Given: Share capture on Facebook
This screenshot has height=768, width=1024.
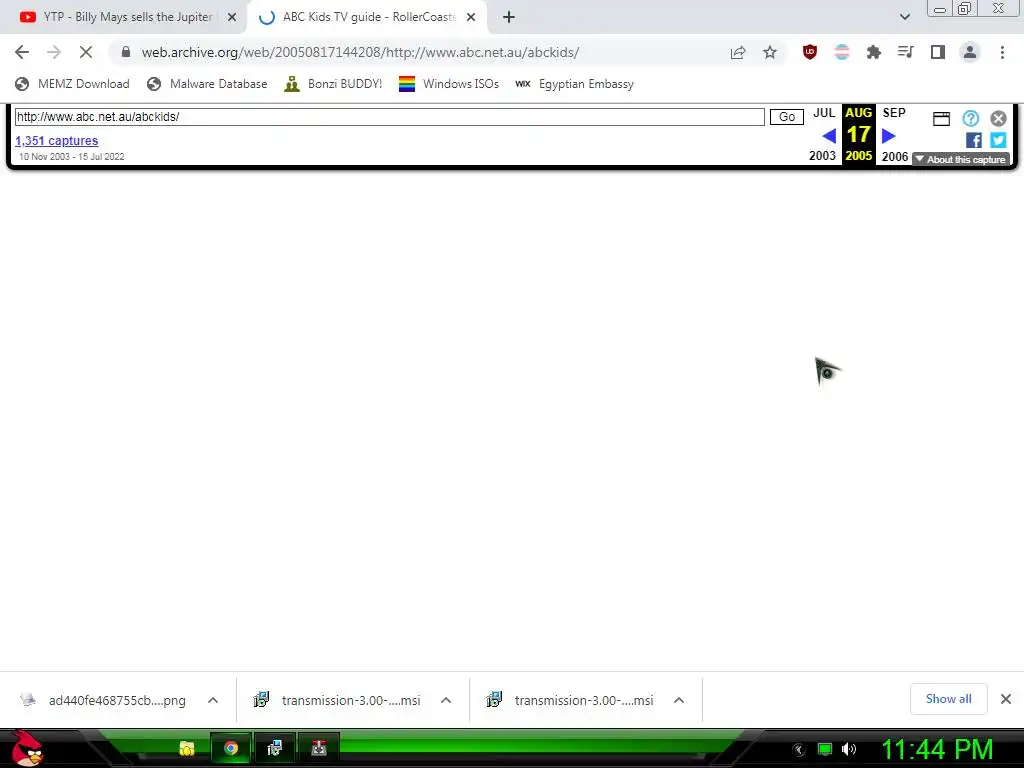Looking at the screenshot, I should (x=974, y=140).
